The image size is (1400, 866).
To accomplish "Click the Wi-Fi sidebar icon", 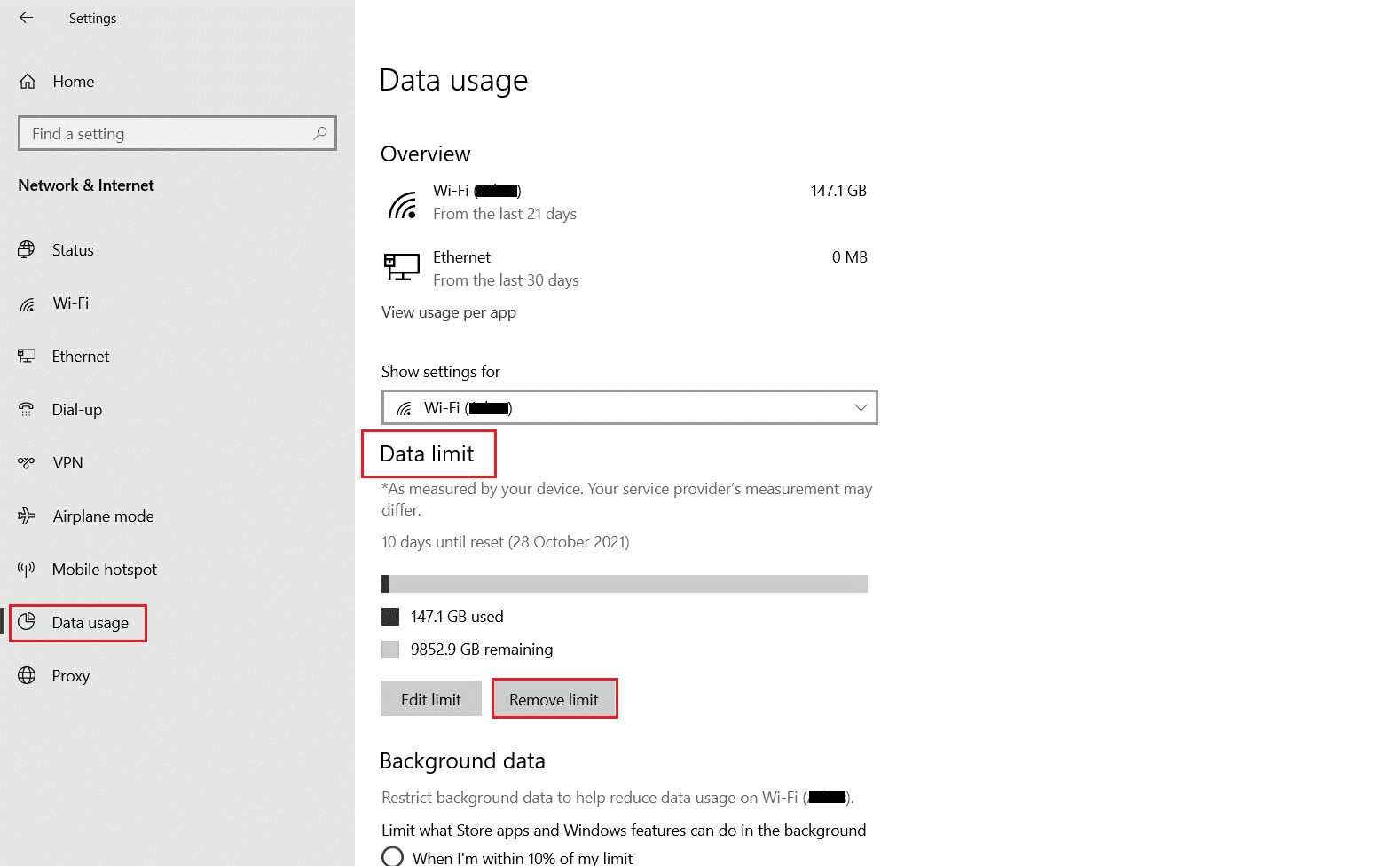I will pyautogui.click(x=27, y=304).
